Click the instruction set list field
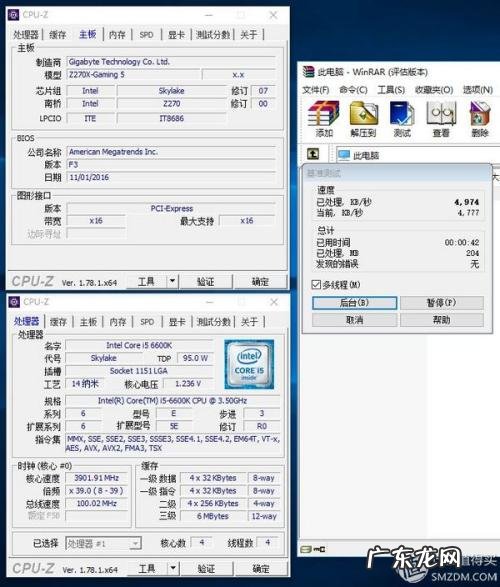The width and height of the screenshot is (500, 587). [x=173, y=444]
